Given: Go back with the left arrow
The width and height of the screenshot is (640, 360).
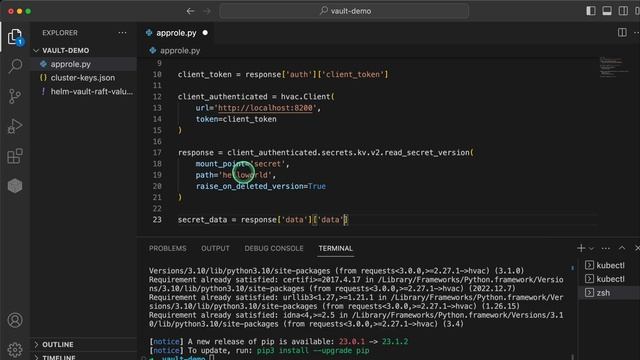Looking at the screenshot, I should pos(190,11).
